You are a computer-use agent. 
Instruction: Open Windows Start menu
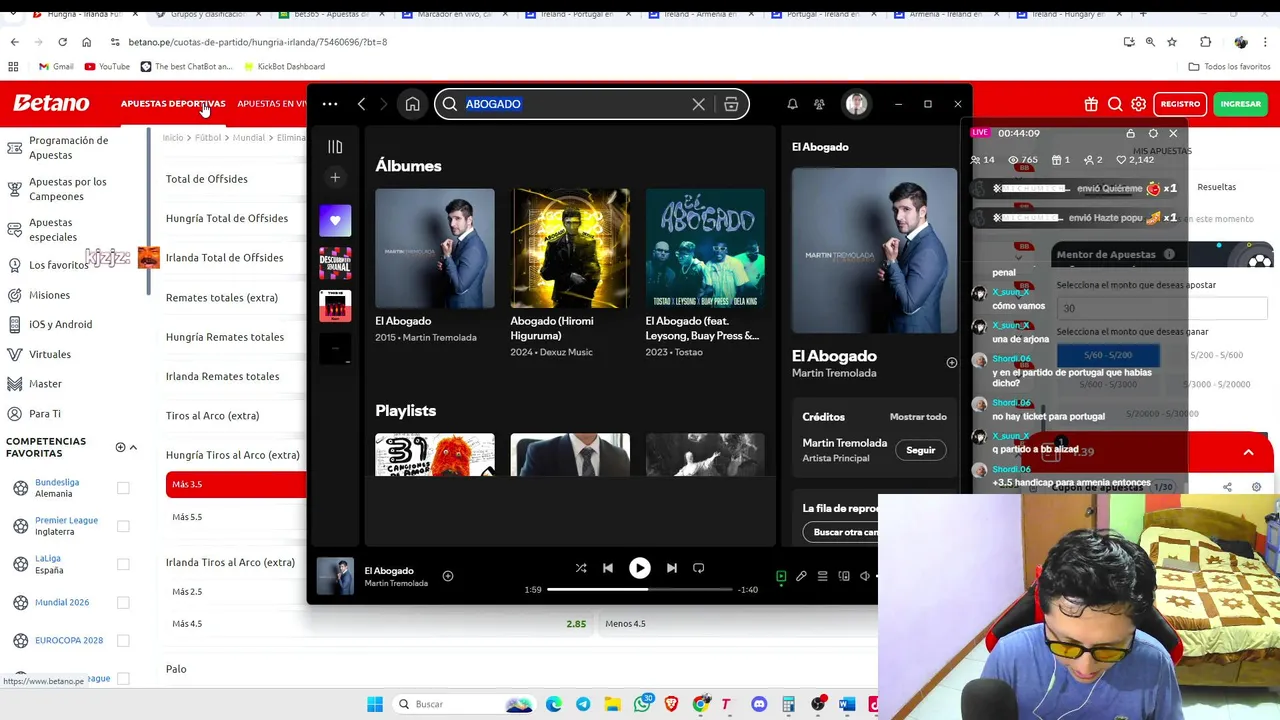tap(375, 704)
